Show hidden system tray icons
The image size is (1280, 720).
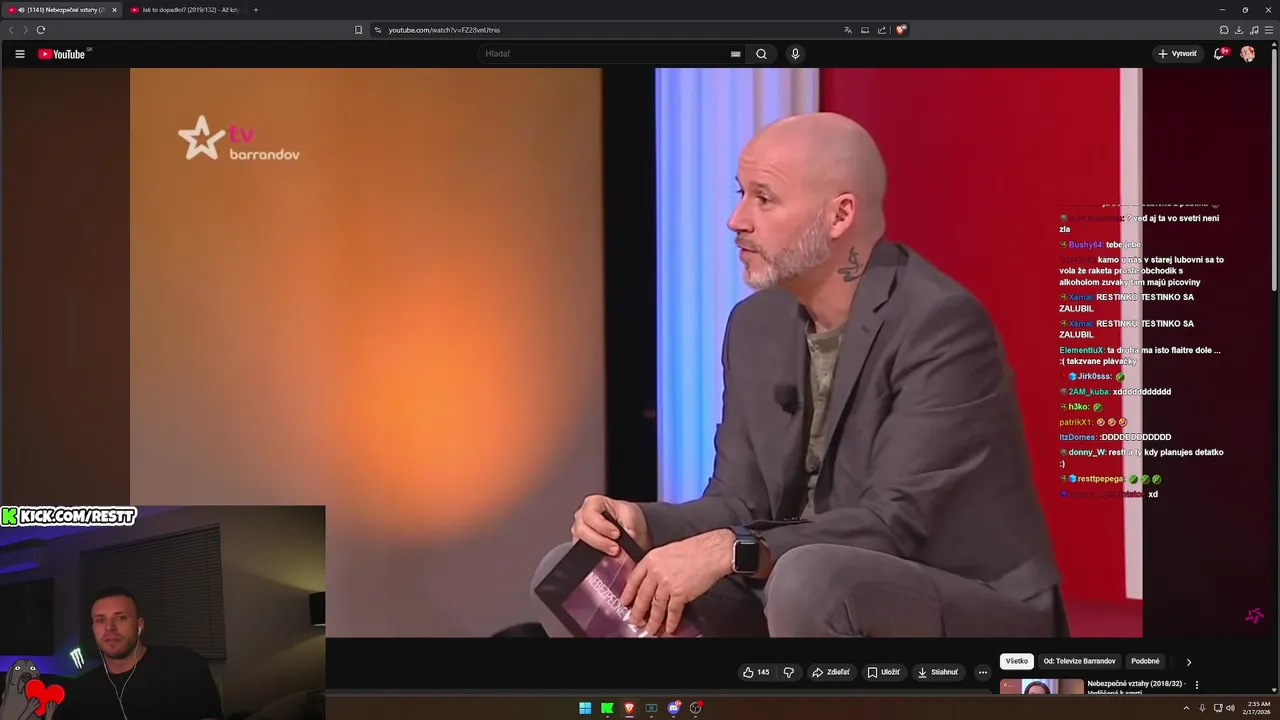tap(1187, 708)
